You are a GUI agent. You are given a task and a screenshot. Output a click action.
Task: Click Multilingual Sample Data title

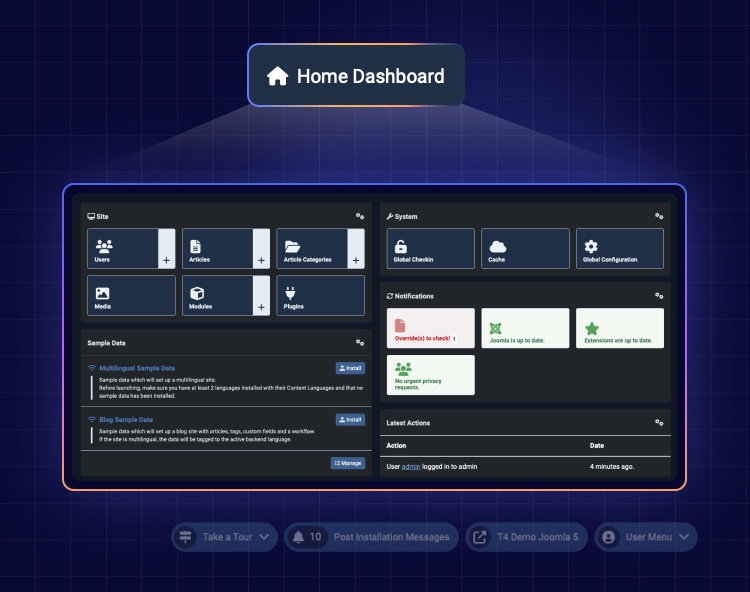[137, 368]
